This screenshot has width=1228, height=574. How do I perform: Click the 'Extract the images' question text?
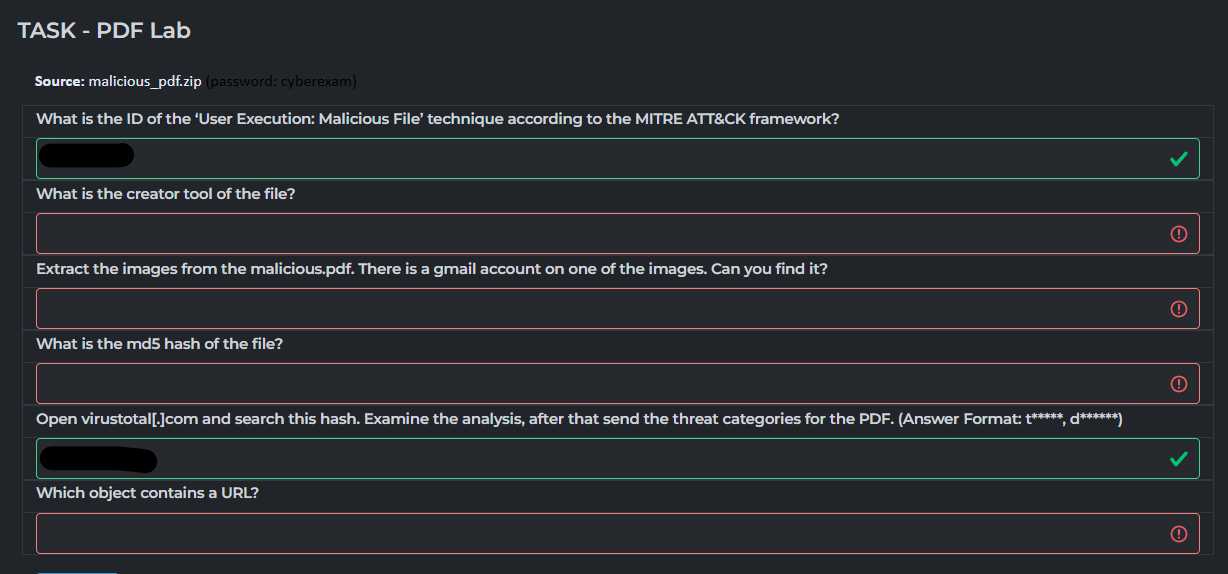tap(432, 269)
